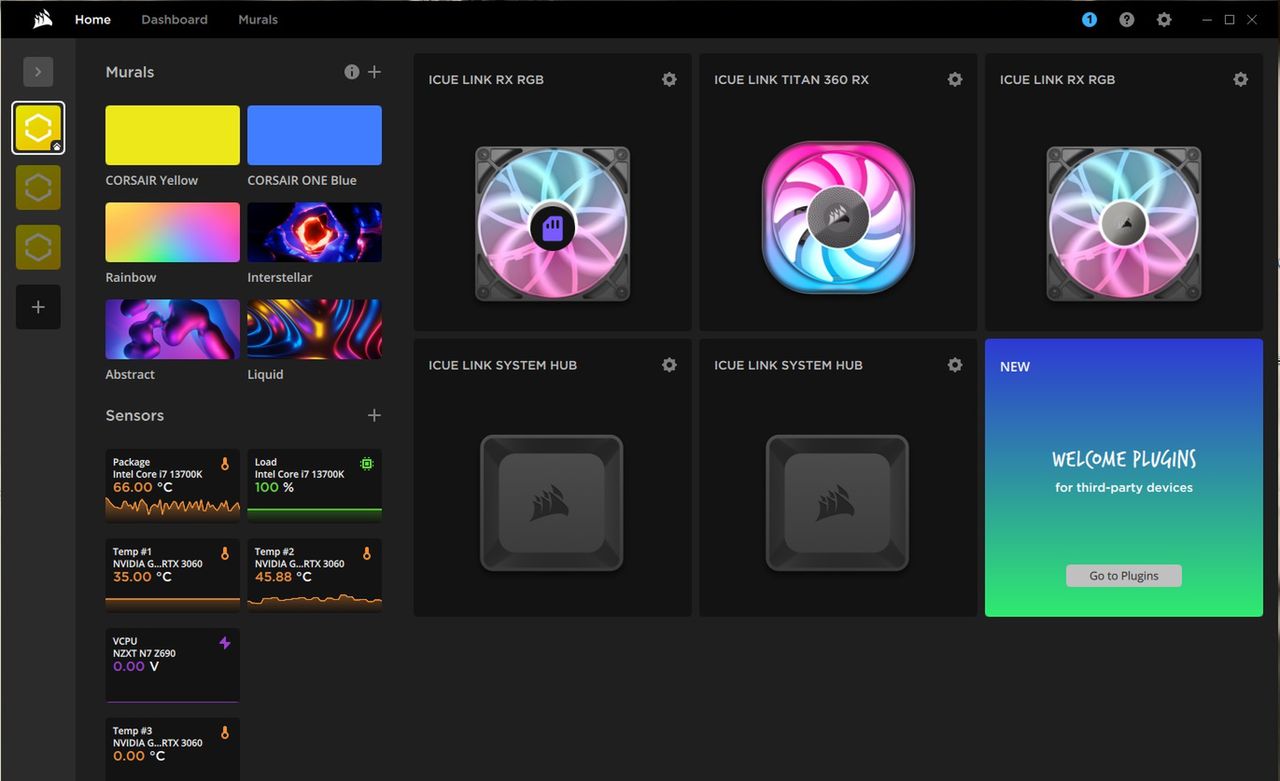1280x781 pixels.
Task: Select the Abstract mural thumbnail
Action: [172, 329]
